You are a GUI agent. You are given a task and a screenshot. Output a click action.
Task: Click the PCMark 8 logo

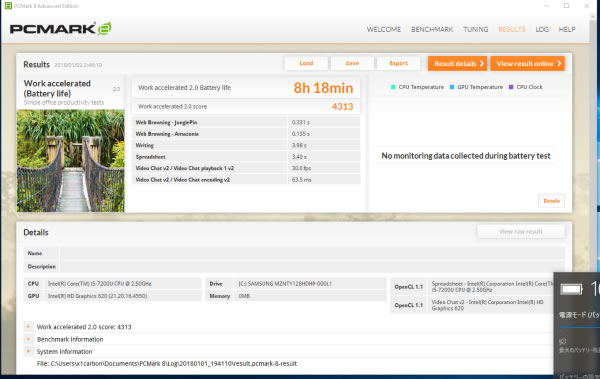pyautogui.click(x=60, y=29)
